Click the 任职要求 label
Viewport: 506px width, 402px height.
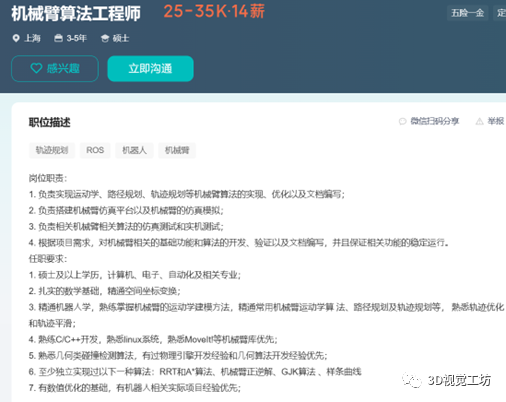coord(48,259)
